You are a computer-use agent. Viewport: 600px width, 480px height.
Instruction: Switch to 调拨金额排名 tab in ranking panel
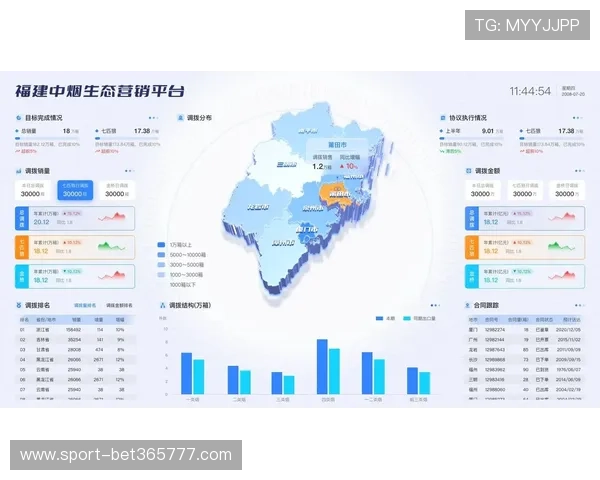120,305
